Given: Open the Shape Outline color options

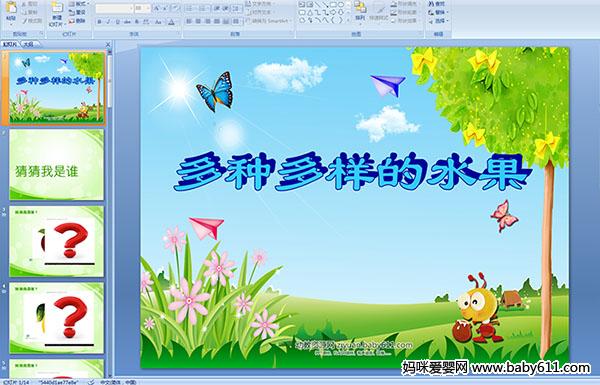Looking at the screenshot, I should [406, 12].
